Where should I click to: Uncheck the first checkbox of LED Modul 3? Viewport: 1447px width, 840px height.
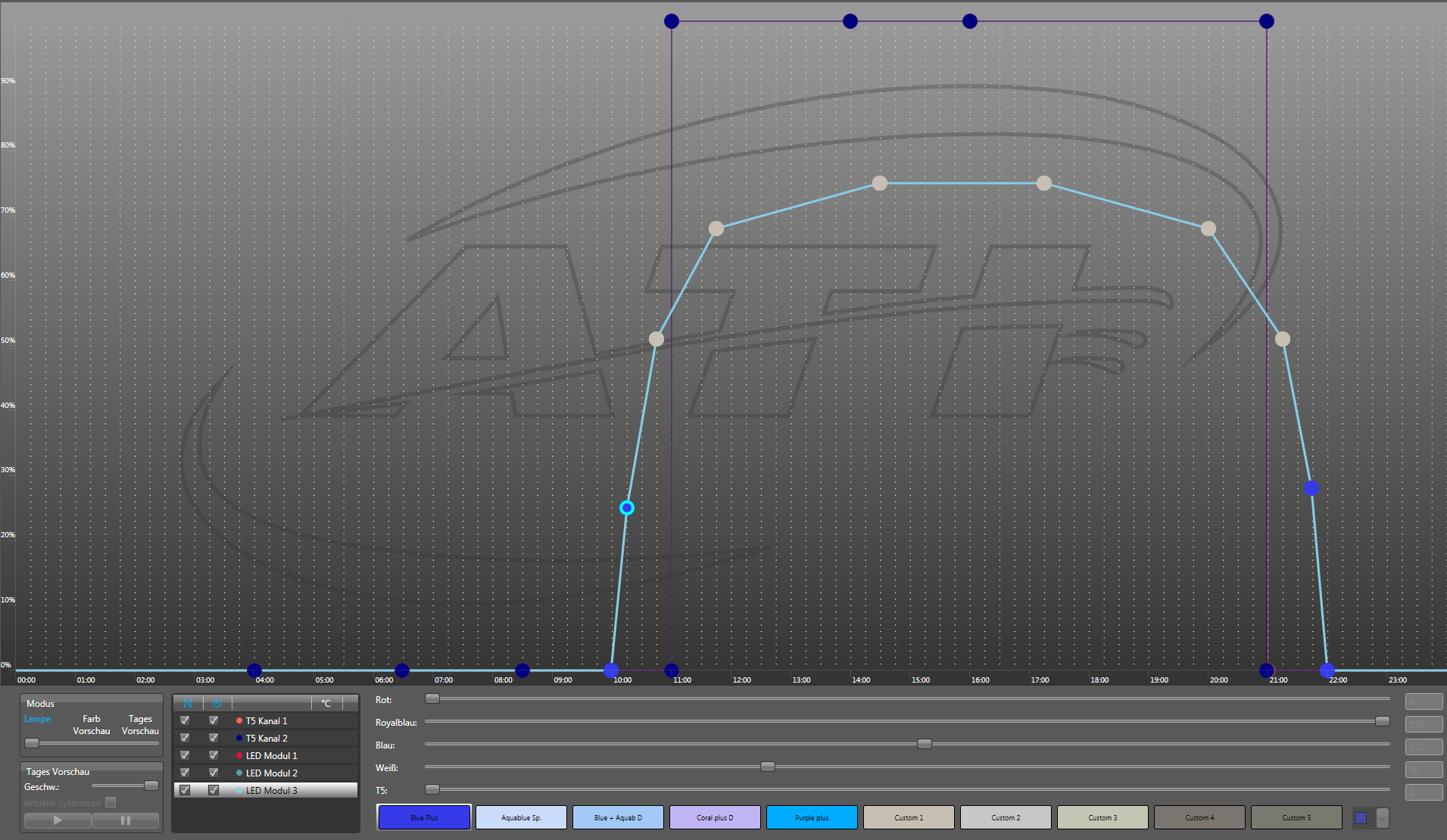click(185, 790)
